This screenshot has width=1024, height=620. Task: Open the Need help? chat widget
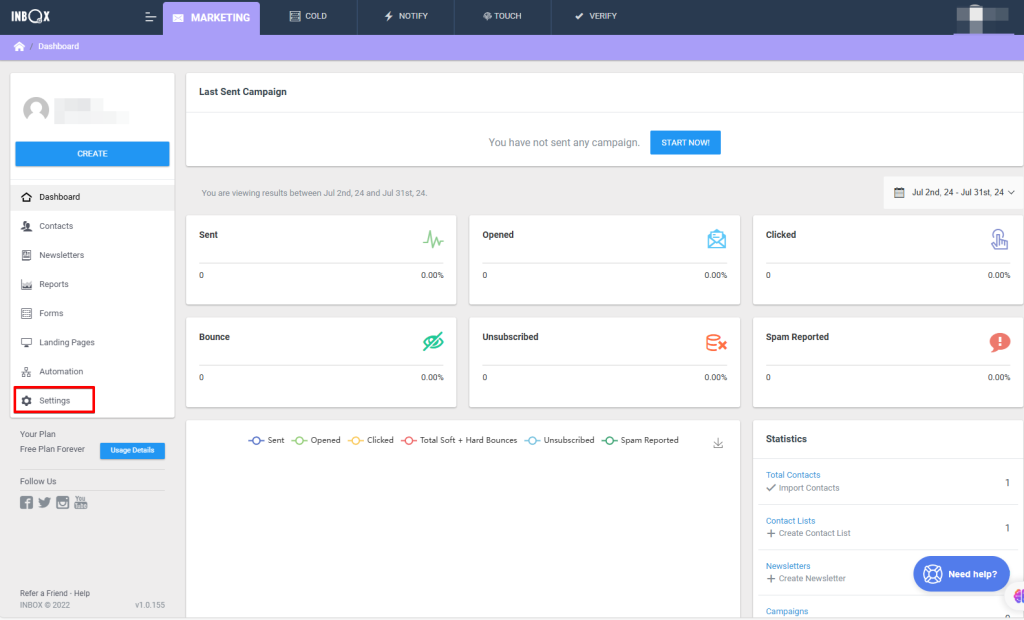point(961,574)
